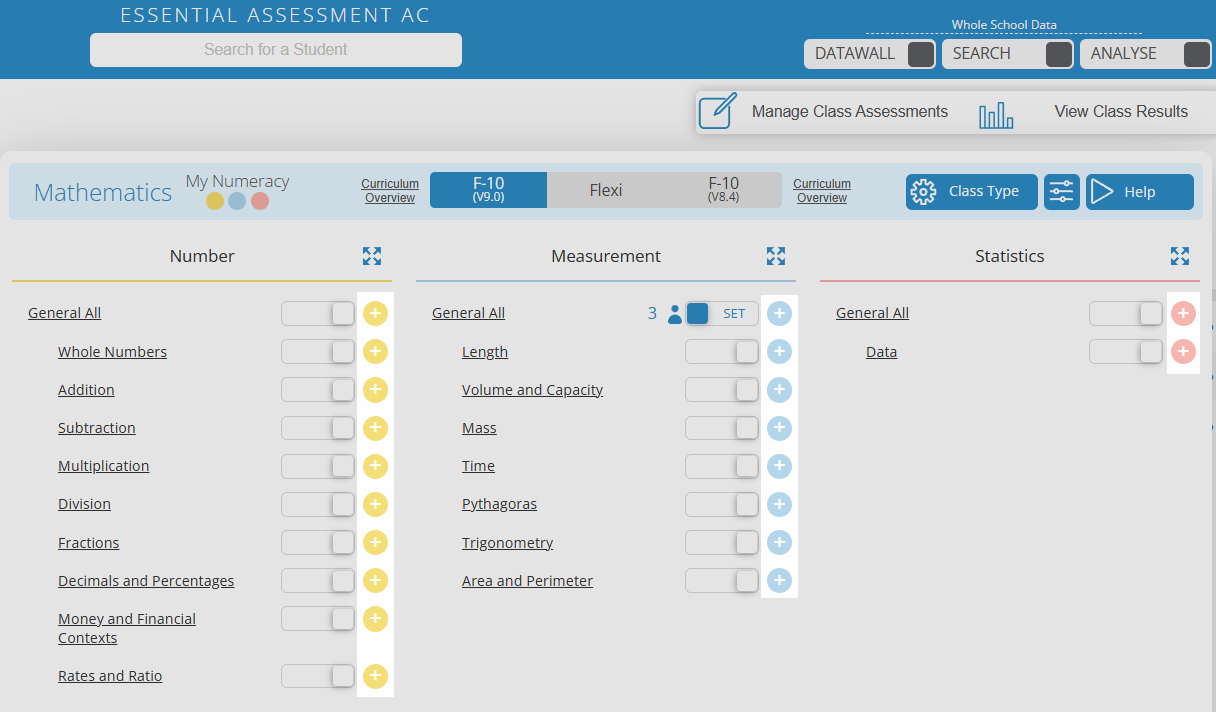Enable the Length switch
Image resolution: width=1216 pixels, height=712 pixels.
[x=722, y=351]
